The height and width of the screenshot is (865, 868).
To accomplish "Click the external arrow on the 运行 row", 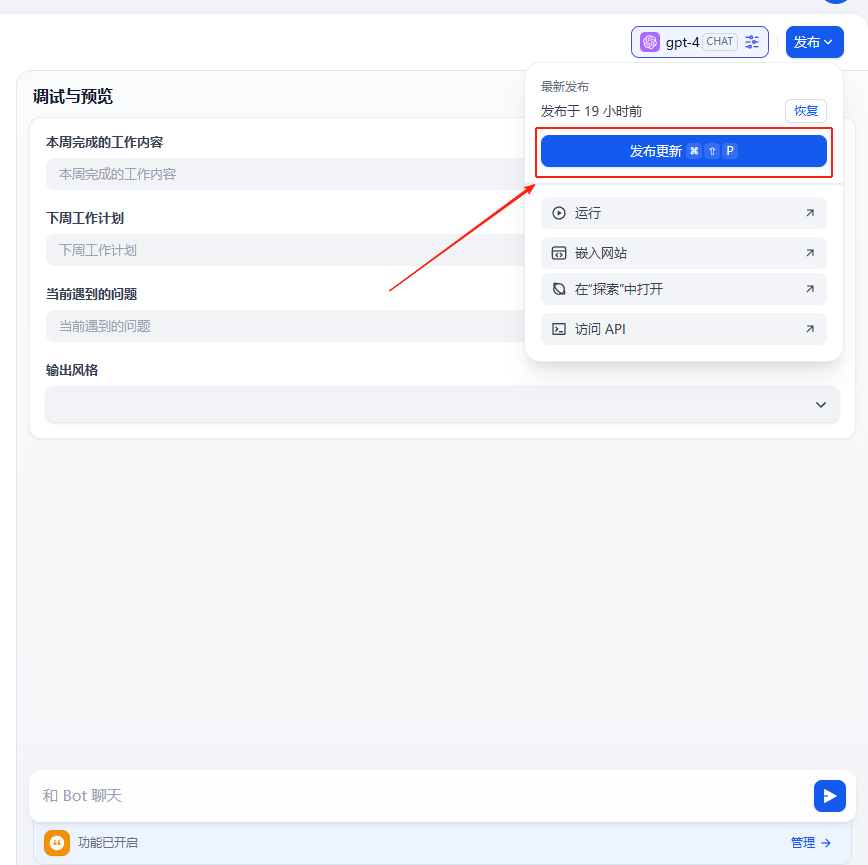I will point(809,213).
